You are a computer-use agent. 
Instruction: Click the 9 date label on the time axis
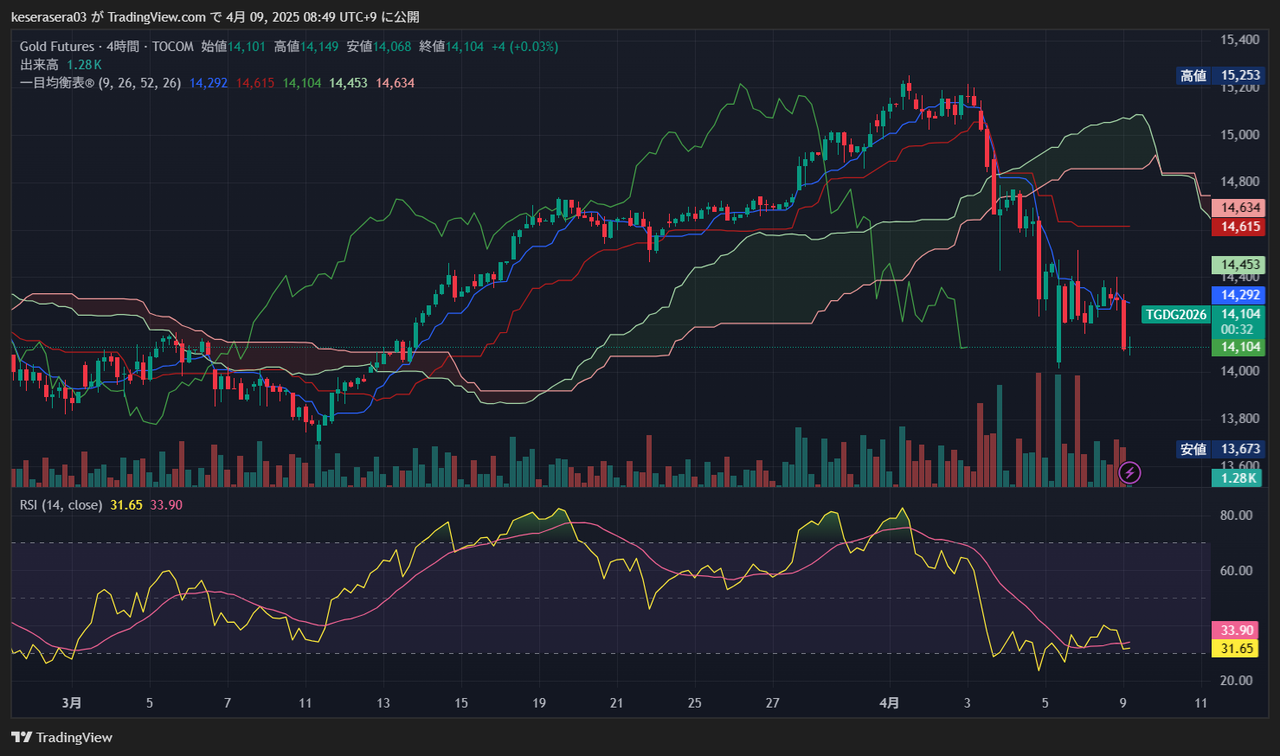(1124, 703)
